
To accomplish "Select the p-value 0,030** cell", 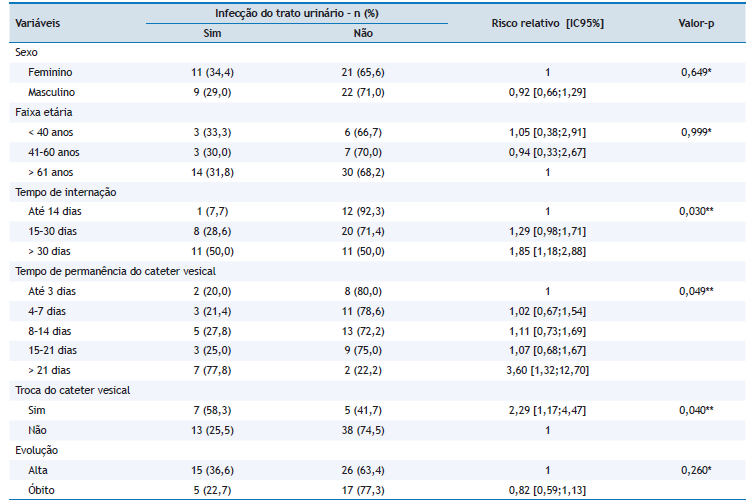I will pyautogui.click(x=694, y=212).
